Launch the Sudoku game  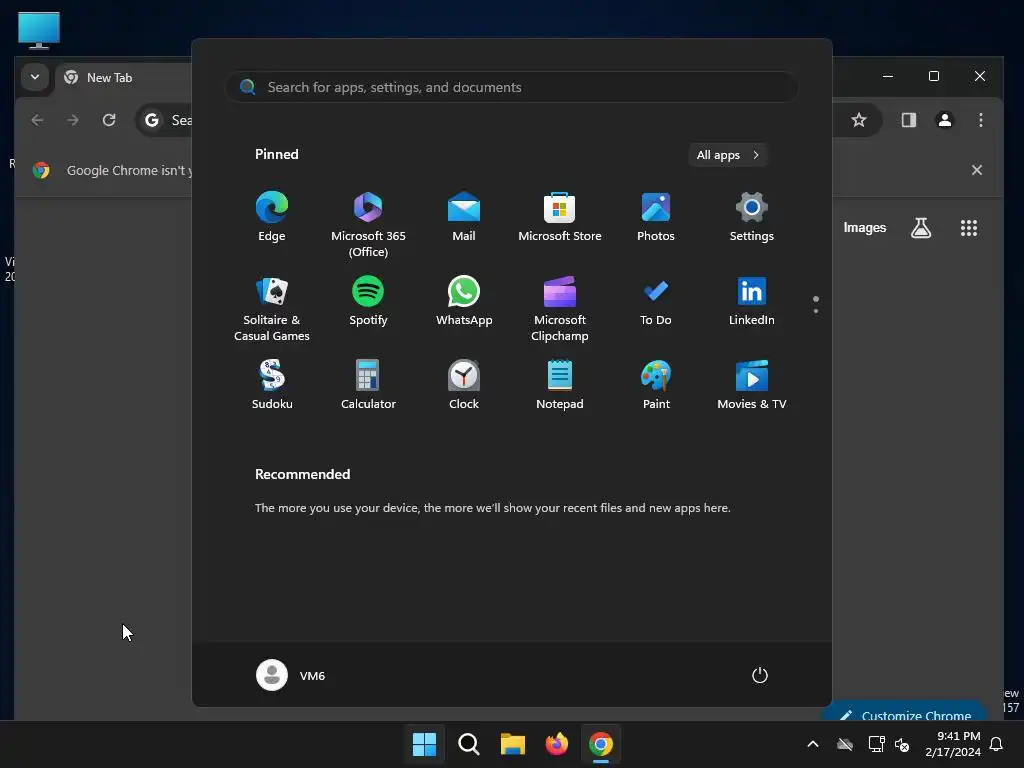[272, 385]
